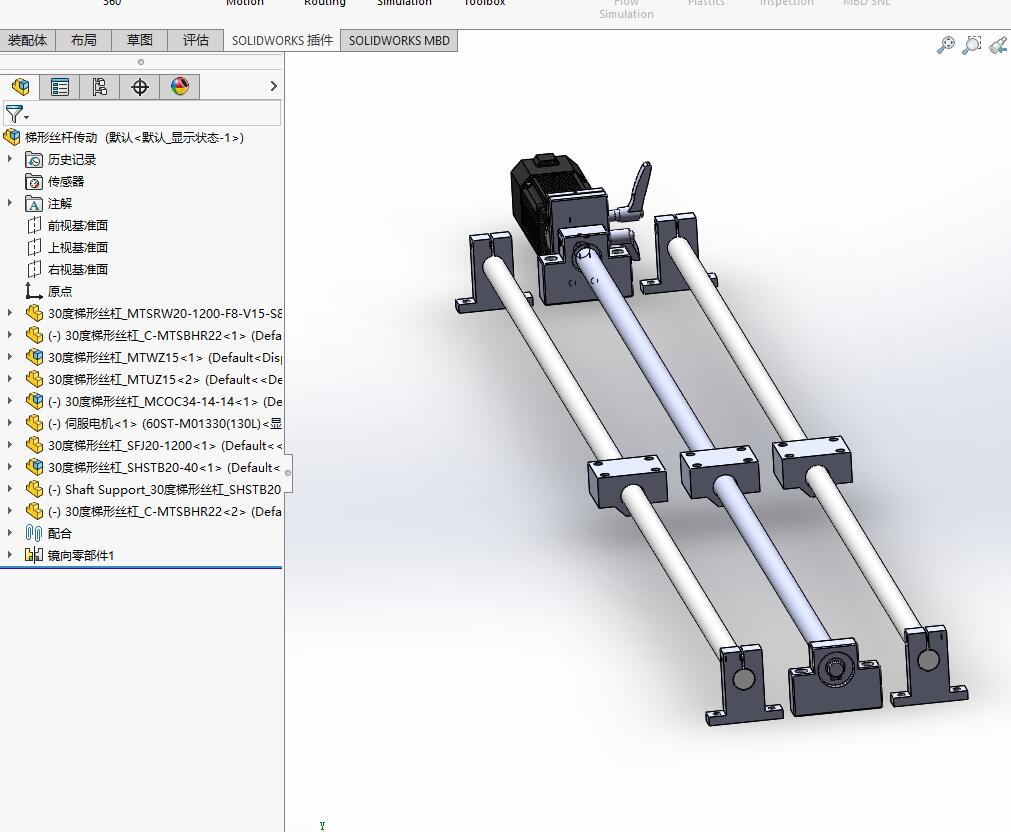The image size is (1011, 832).
Task: Click the 镜向零部件1 mirror icon
Action: (34, 555)
